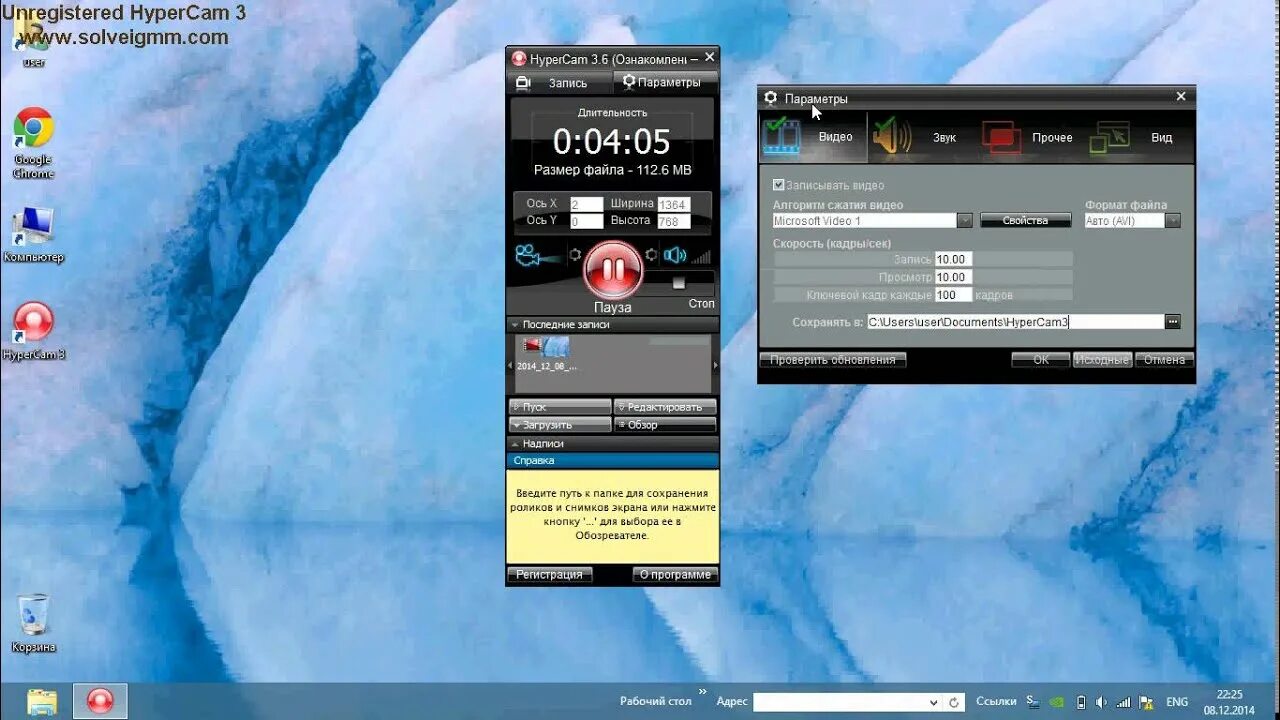Click the Ось Y input field
The image size is (1280, 720).
coord(586,221)
